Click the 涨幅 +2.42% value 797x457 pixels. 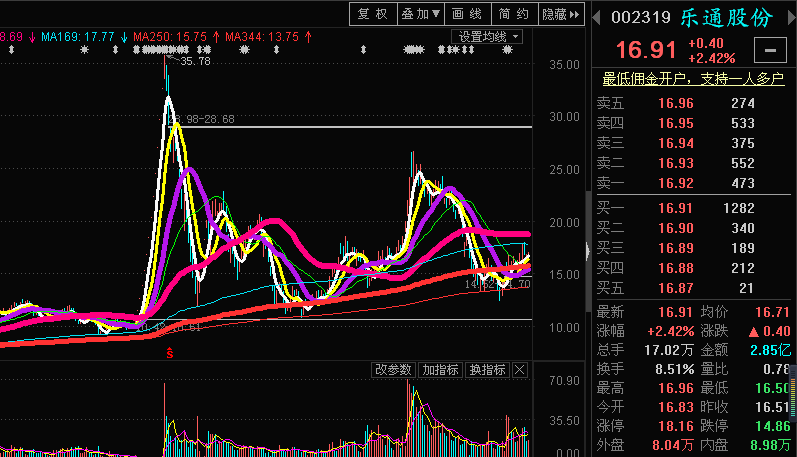[x=670, y=331]
